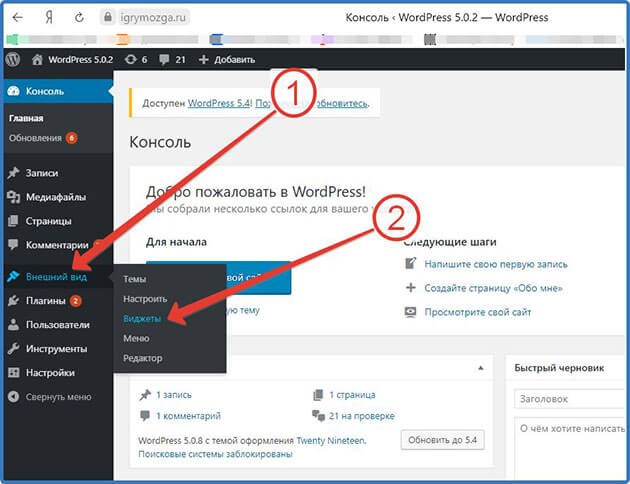Open the 21 на проверке link
Viewport: 630px width, 484px height.
[x=362, y=416]
